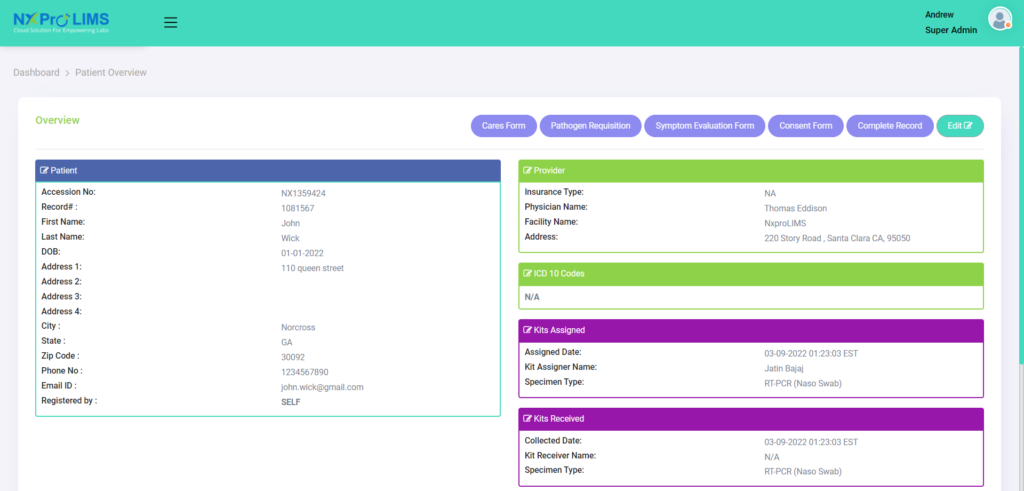This screenshot has height=491, width=1024.
Task: Click the Patient Overview breadcrumb
Action: (x=111, y=73)
